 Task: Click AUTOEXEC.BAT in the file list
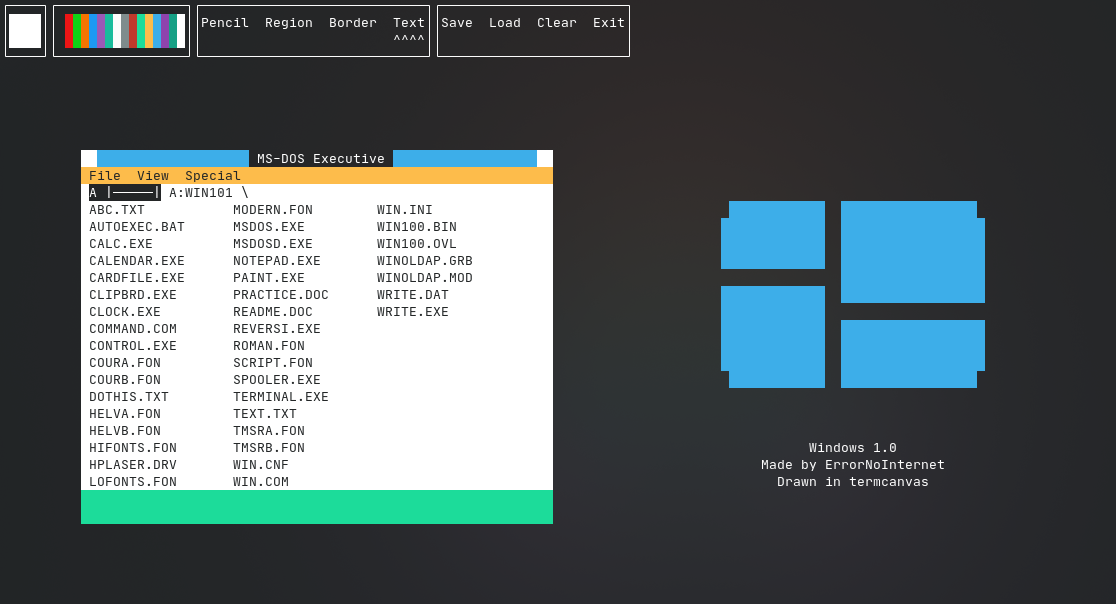pyautogui.click(x=137, y=227)
